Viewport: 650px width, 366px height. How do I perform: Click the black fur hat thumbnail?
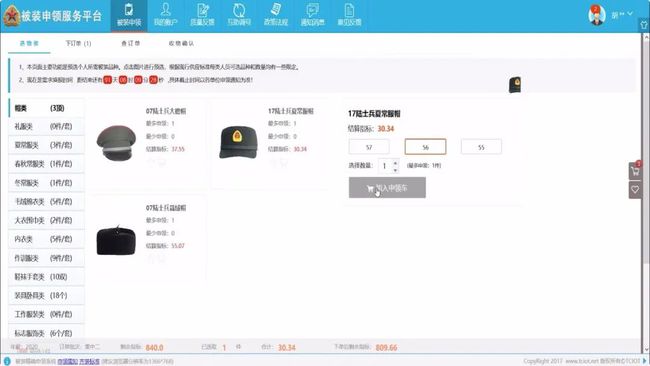(116, 240)
